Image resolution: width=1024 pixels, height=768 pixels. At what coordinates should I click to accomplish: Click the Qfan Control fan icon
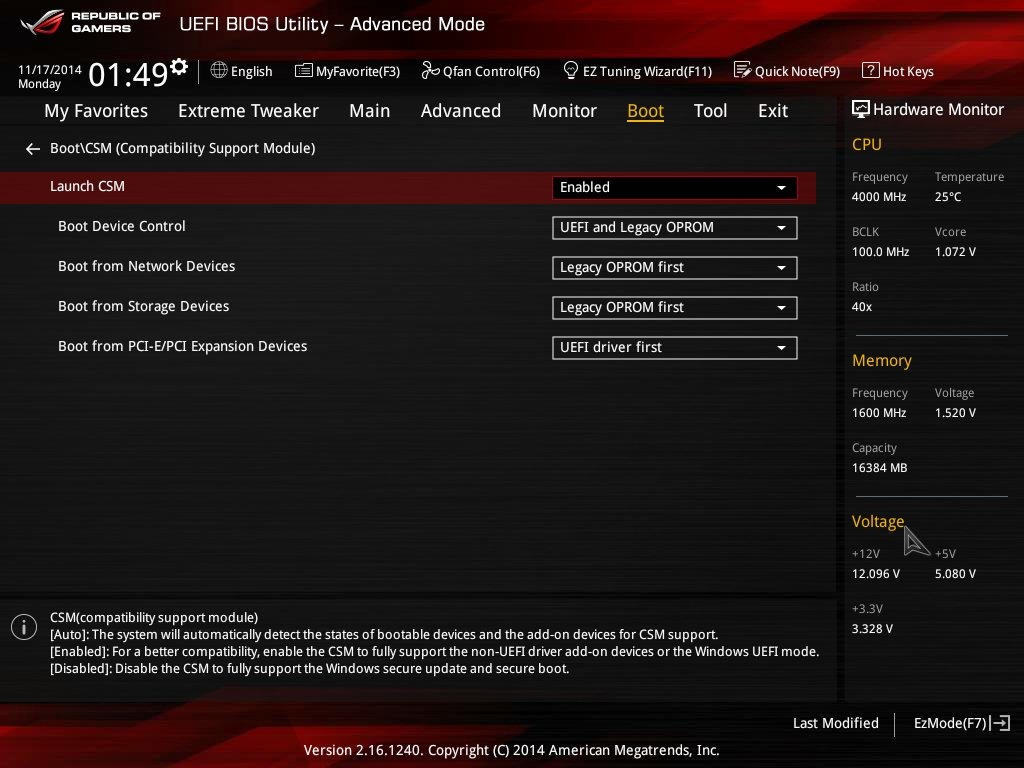[430, 70]
